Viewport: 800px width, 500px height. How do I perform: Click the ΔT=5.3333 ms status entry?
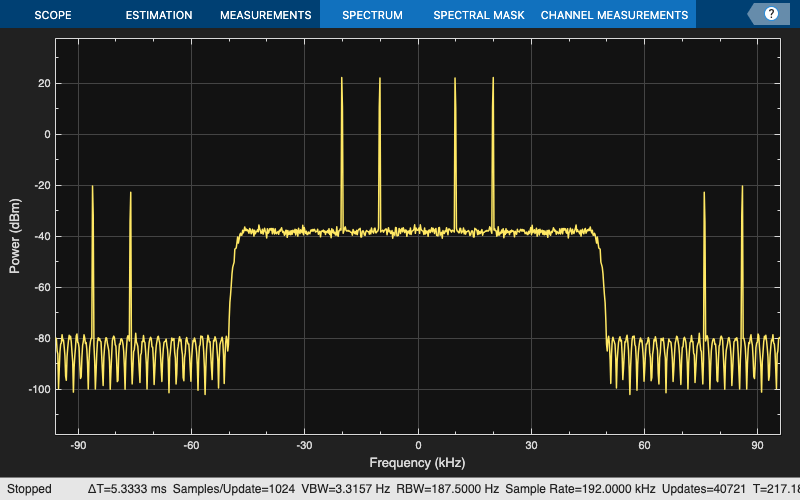click(x=127, y=489)
